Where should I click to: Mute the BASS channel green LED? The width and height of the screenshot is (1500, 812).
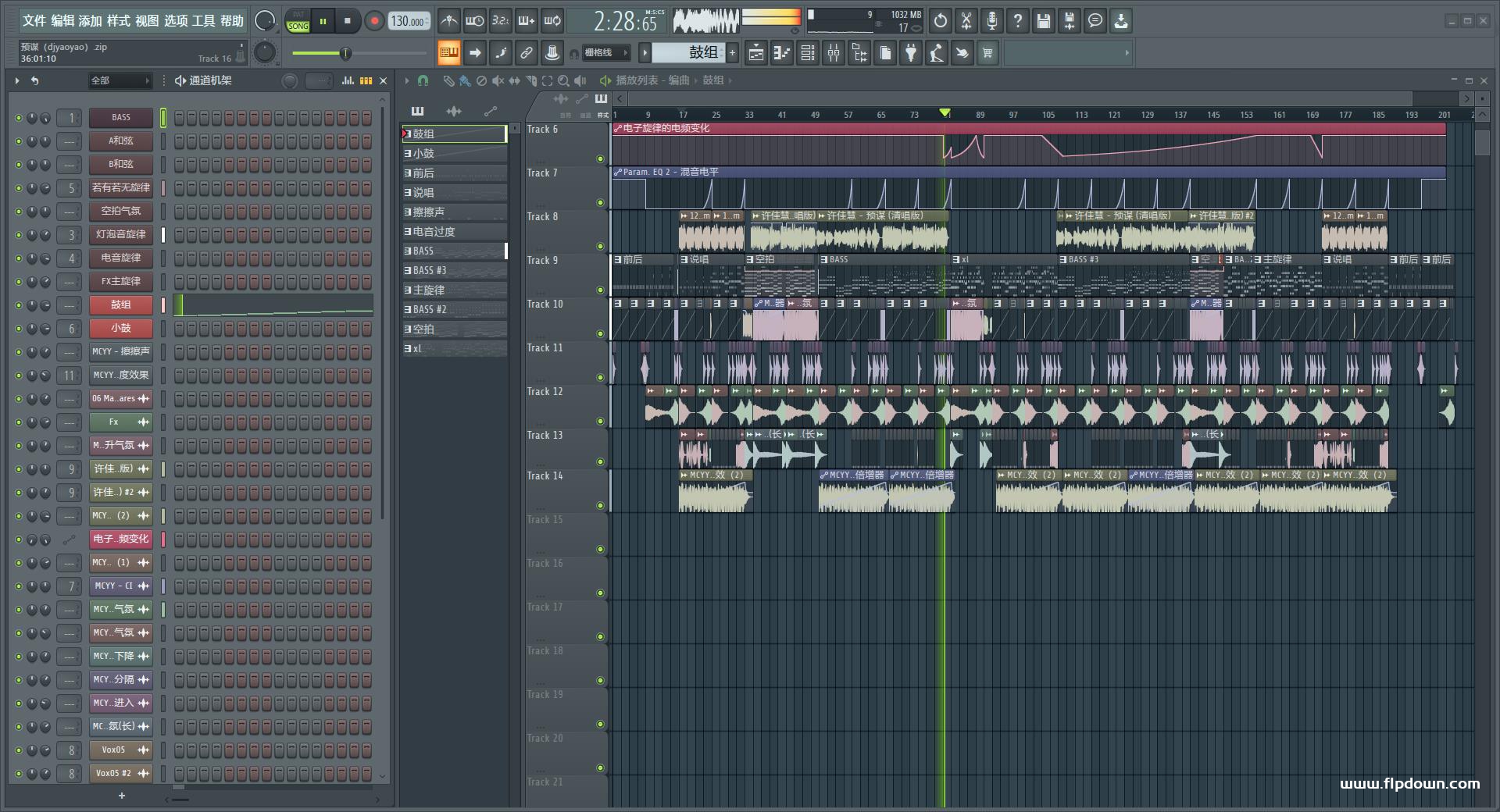(x=18, y=118)
